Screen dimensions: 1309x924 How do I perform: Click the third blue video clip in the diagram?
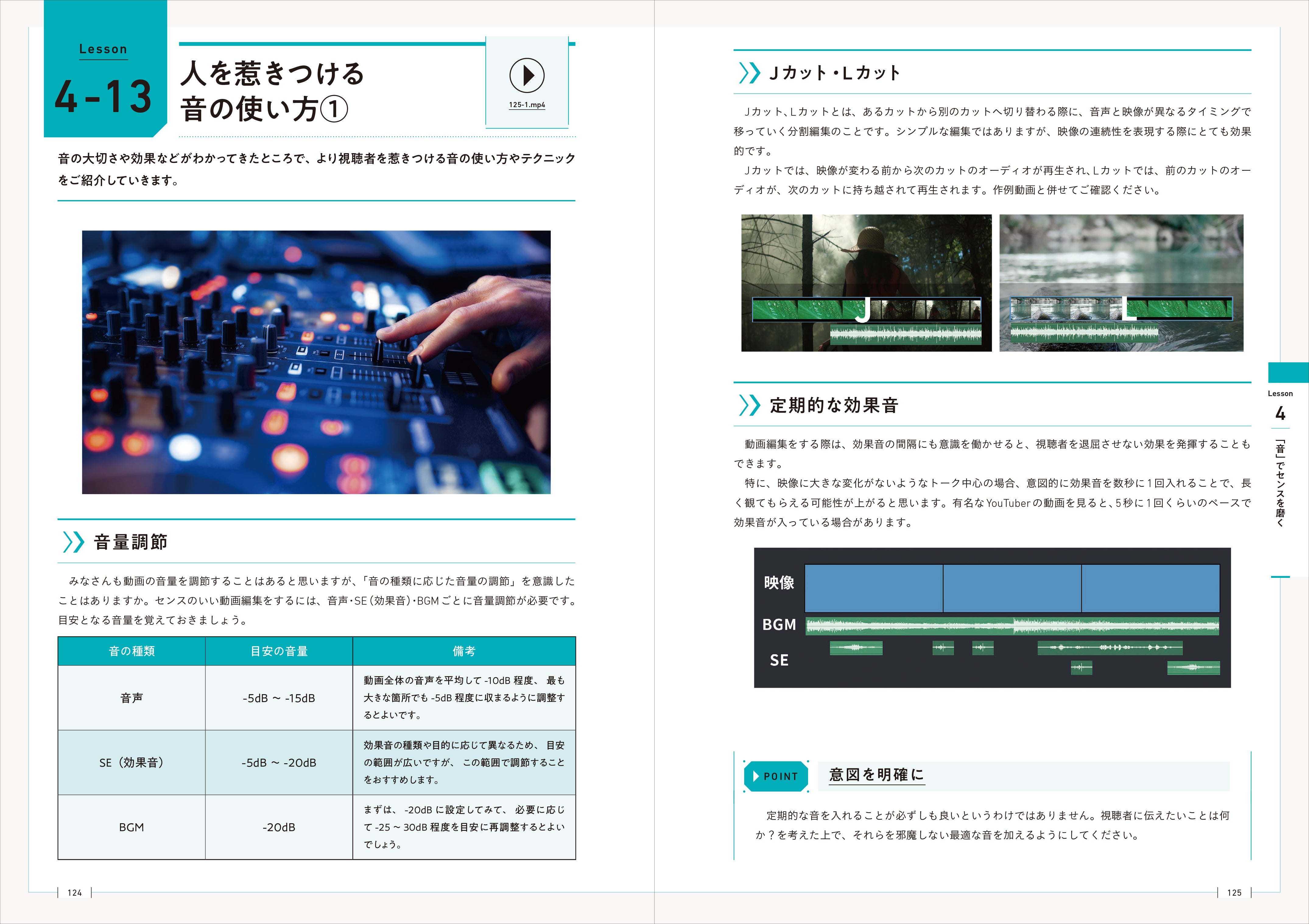tap(1150, 588)
